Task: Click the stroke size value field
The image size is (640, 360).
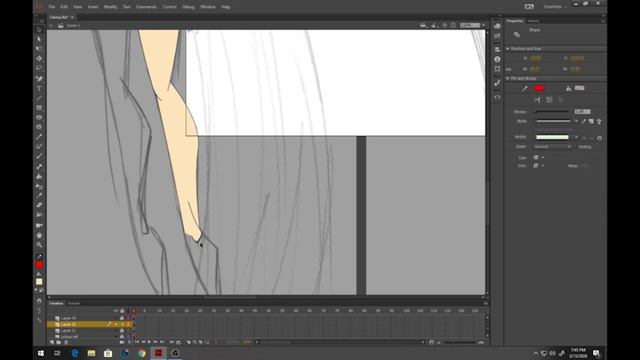Action: (x=582, y=111)
